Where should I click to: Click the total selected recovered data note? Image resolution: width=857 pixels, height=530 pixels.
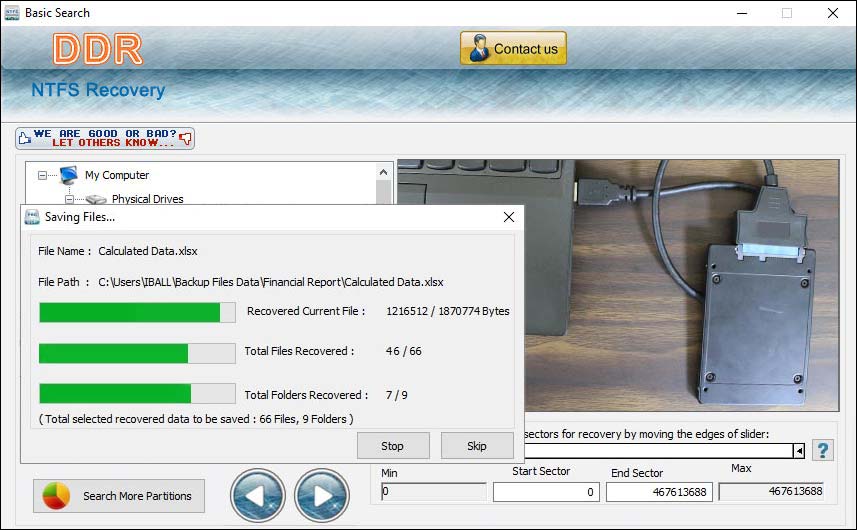click(x=196, y=419)
